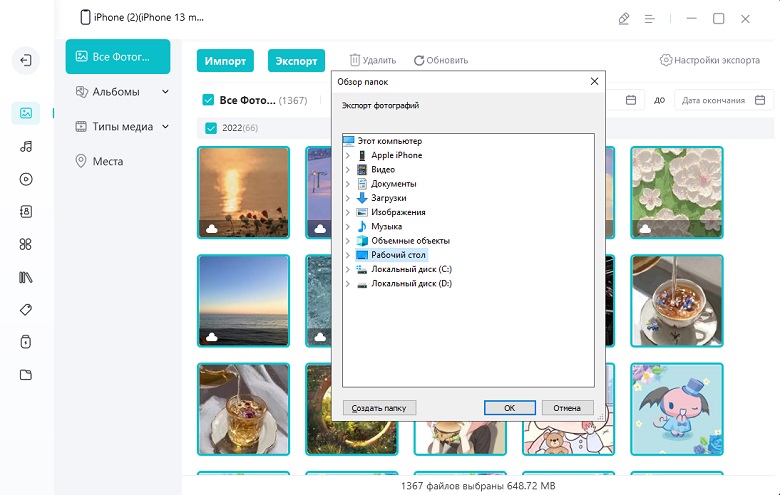Click the Создать папку button
Viewport: 780px width, 495px height.
[x=379, y=408]
